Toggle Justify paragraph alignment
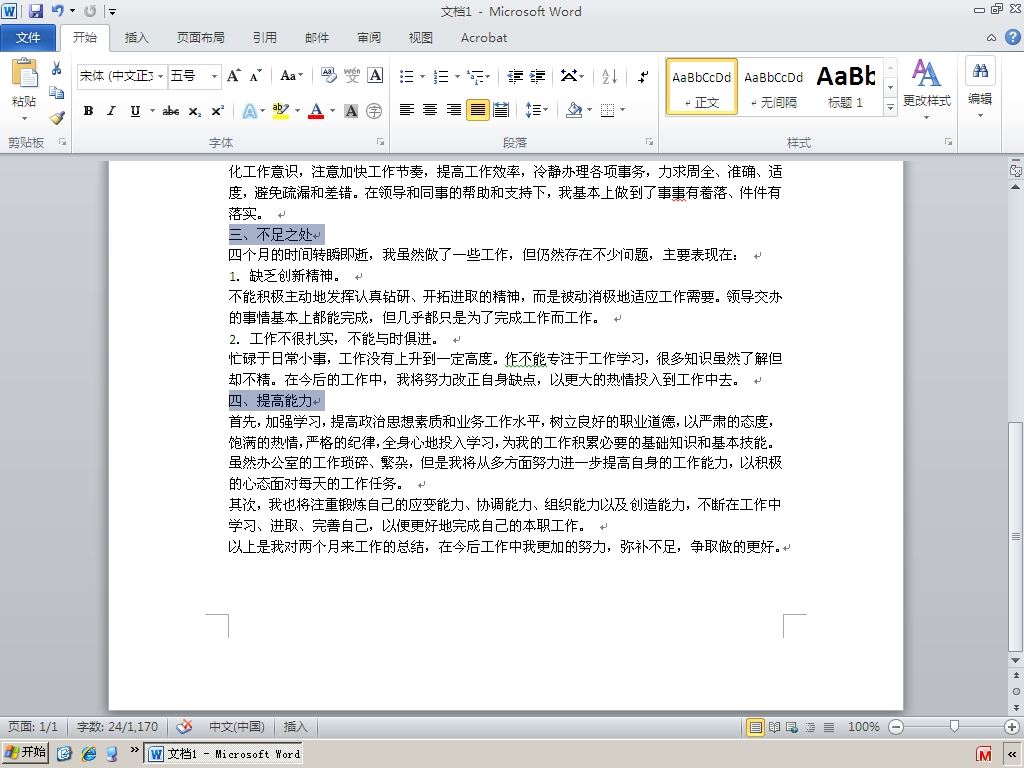 tap(477, 110)
